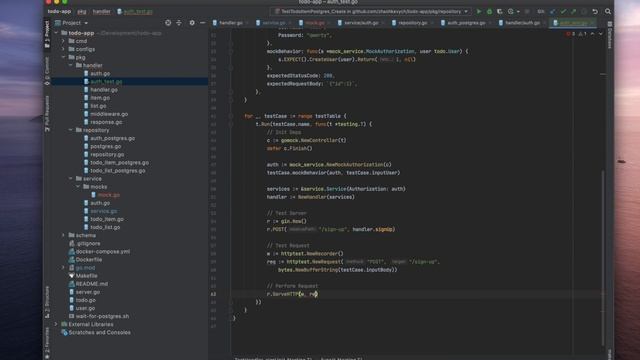Click handler in the breadcrumb bar
The image size is (640, 360).
click(102, 11)
